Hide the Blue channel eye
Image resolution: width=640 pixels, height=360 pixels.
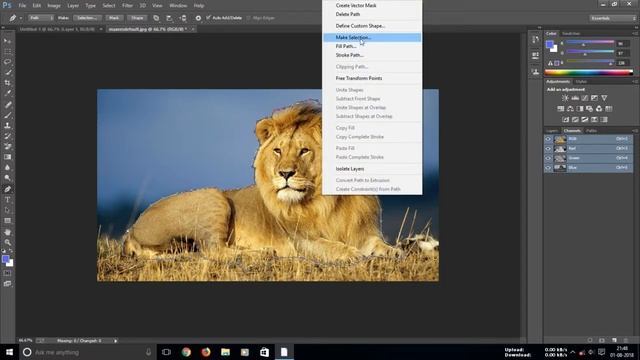[548, 168]
